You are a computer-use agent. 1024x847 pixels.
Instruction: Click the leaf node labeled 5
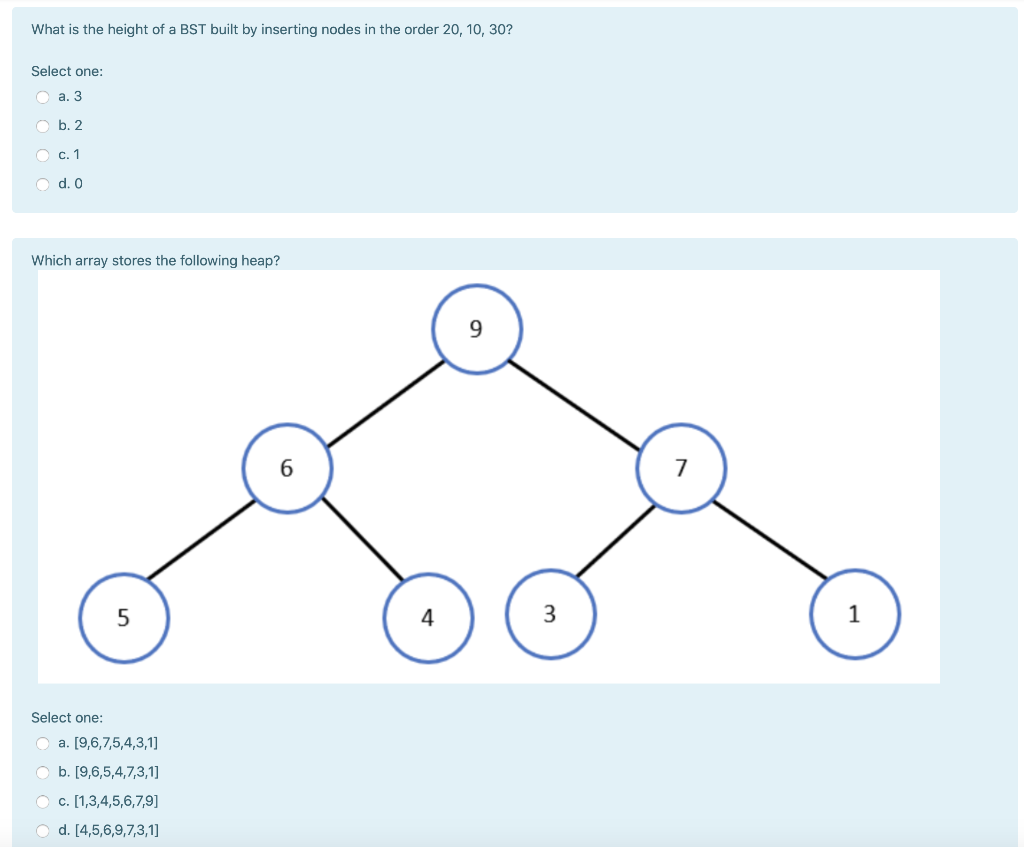pyautogui.click(x=124, y=617)
